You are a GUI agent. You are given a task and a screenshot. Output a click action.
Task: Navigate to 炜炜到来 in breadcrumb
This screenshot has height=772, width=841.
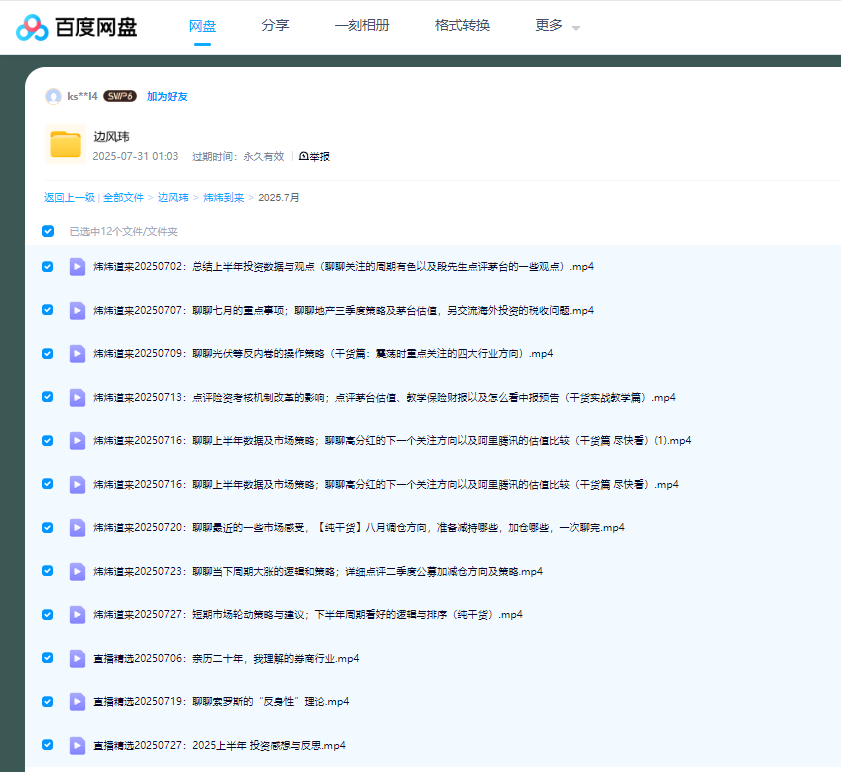point(223,198)
